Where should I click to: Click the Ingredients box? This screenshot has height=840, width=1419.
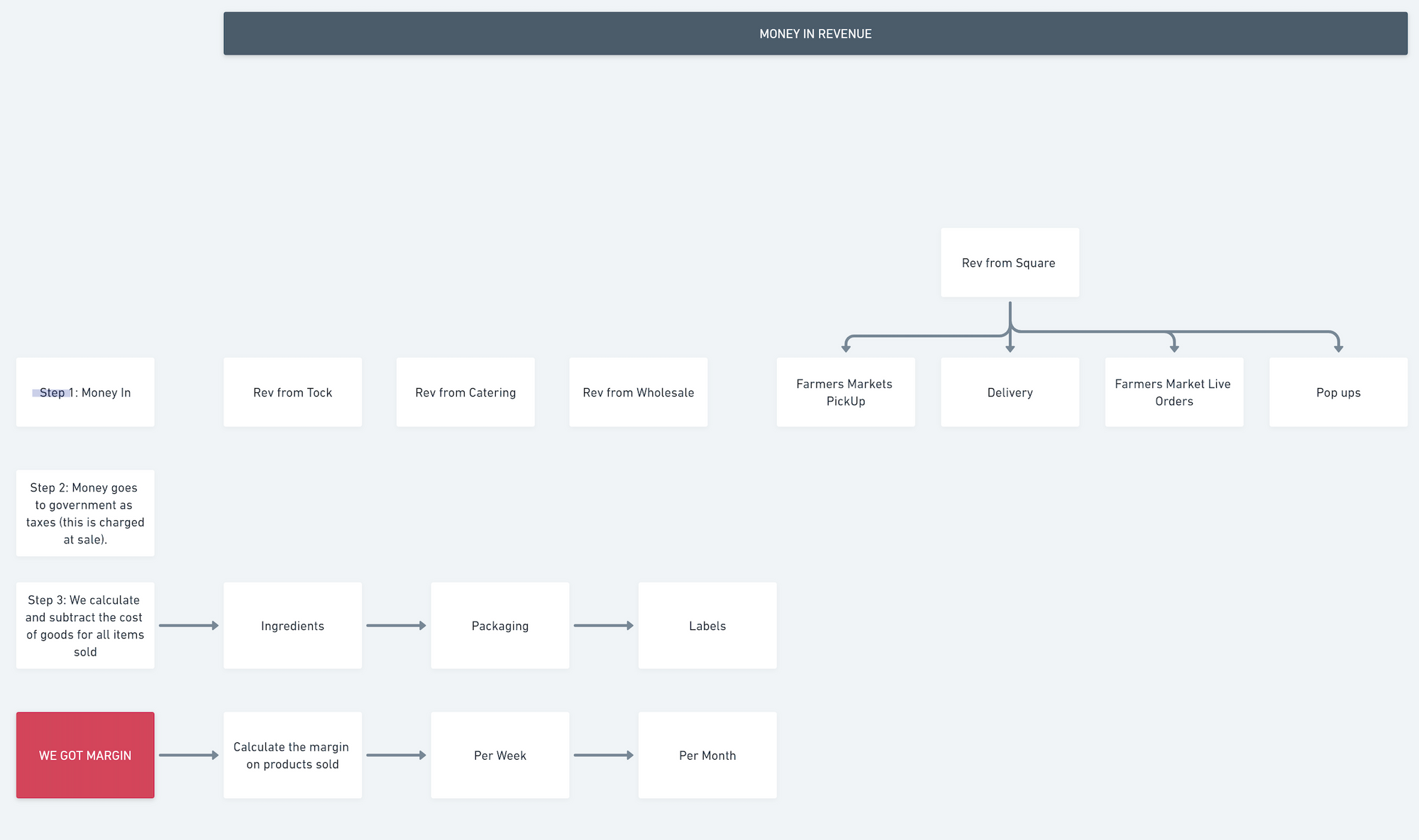(x=292, y=625)
